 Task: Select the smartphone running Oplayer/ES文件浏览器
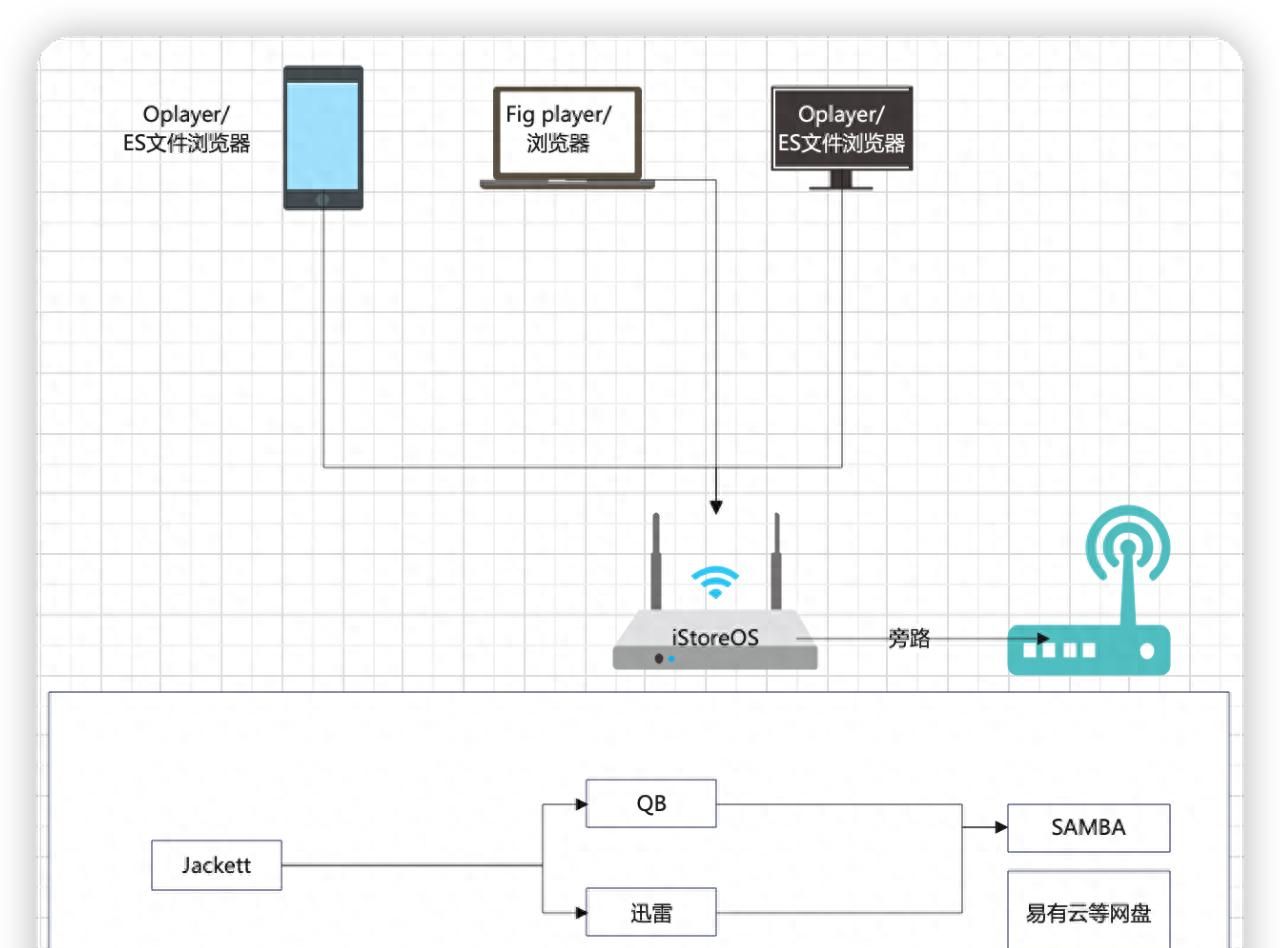click(322, 138)
